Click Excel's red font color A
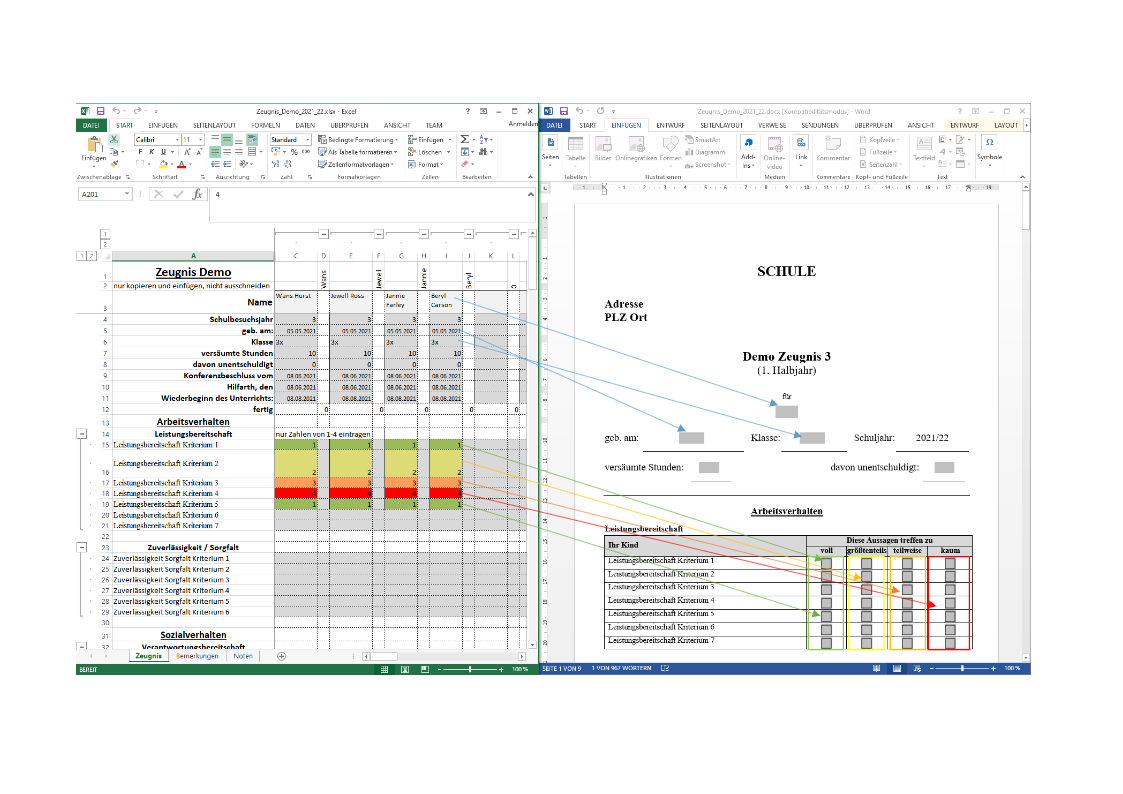Screen dimensions: 1123x794 click(181, 165)
